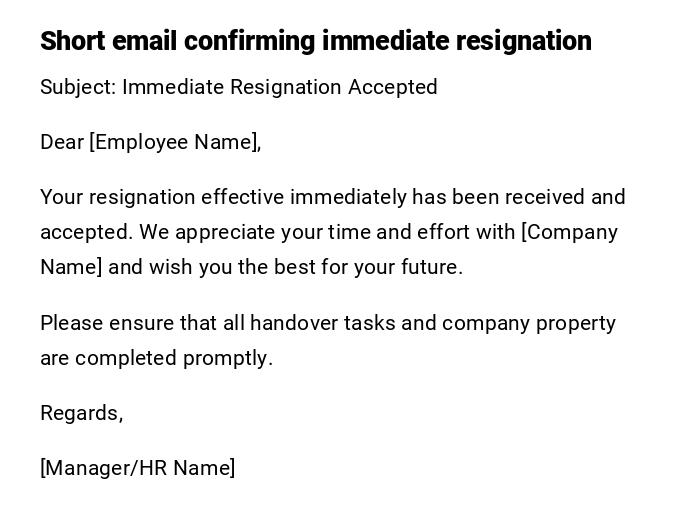Click the "[Company" placeholder text
This screenshot has height=530, width=700.
pos(570,232)
